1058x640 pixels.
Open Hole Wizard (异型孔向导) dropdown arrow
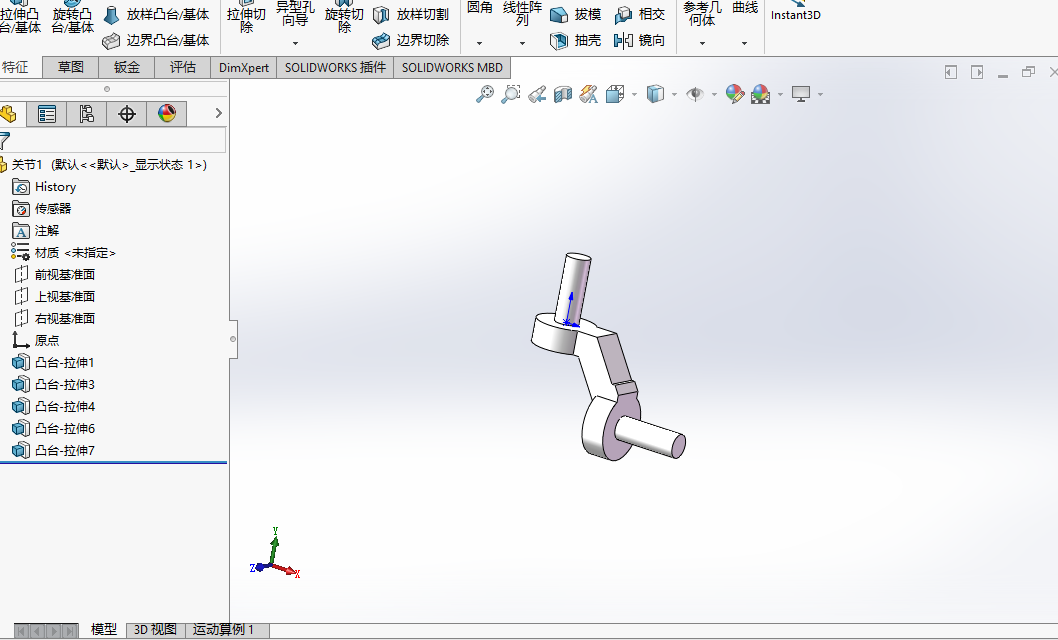pyautogui.click(x=295, y=43)
